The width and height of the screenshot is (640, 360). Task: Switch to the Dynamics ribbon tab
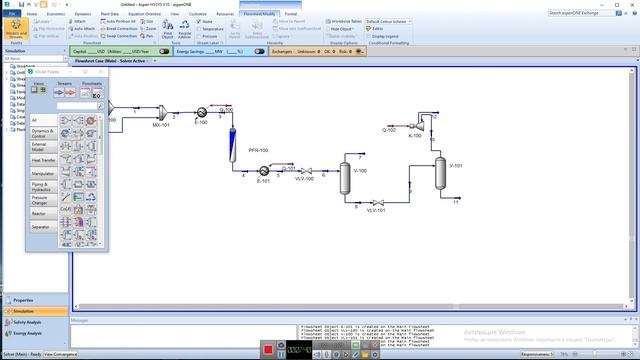pyautogui.click(x=83, y=14)
